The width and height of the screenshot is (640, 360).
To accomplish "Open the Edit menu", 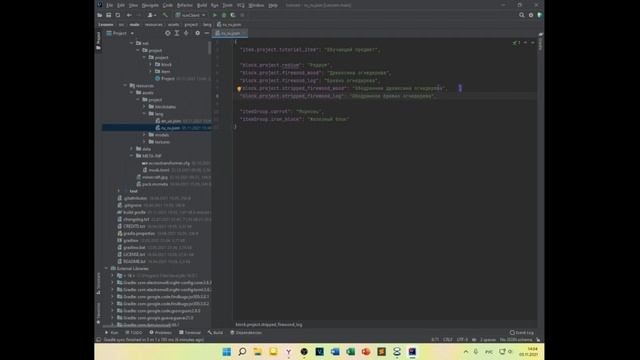I will coord(121,5).
